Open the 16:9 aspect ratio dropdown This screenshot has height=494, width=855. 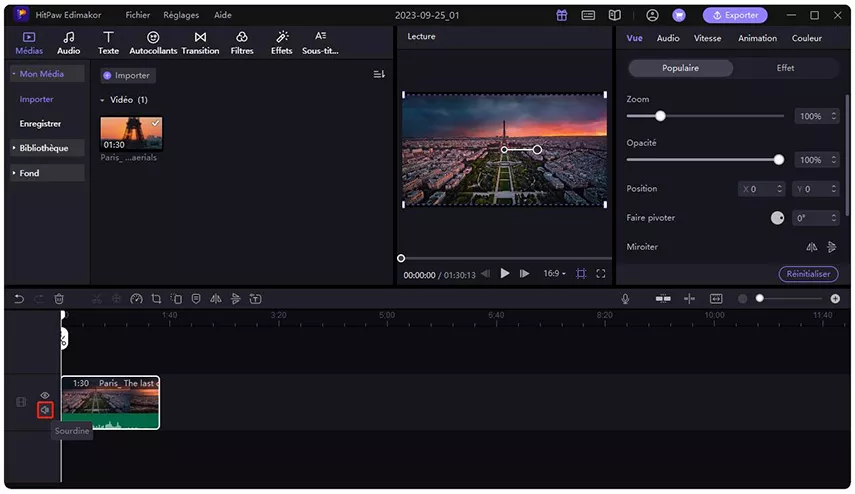point(555,274)
